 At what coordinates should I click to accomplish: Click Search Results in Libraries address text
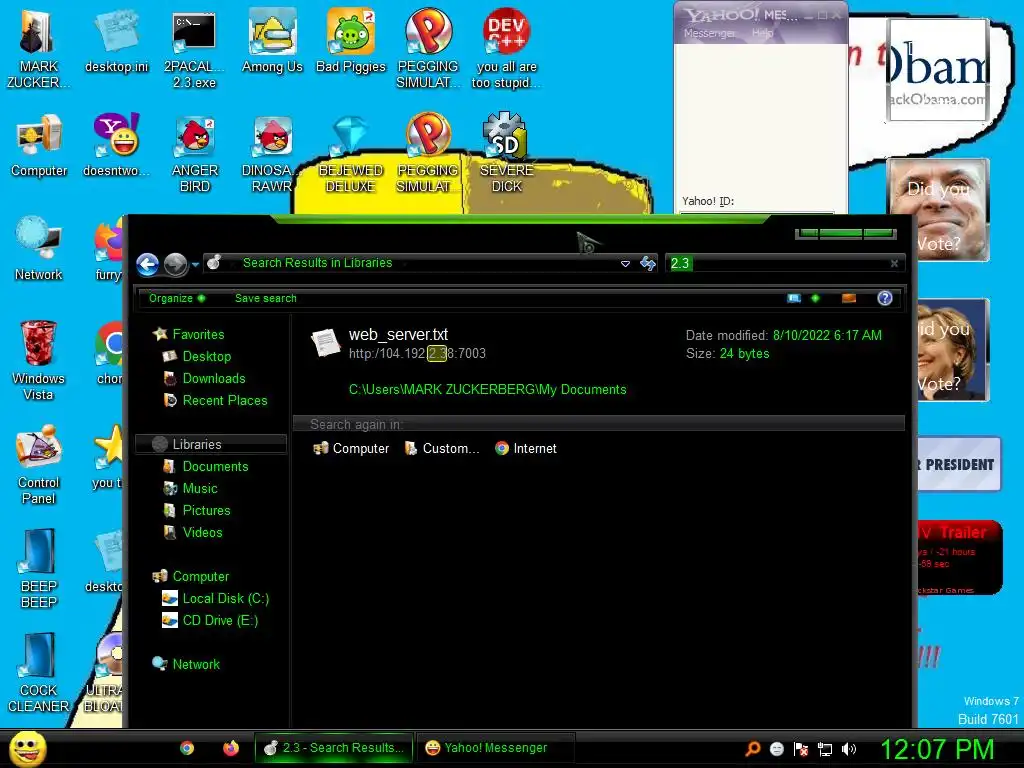coord(317,263)
